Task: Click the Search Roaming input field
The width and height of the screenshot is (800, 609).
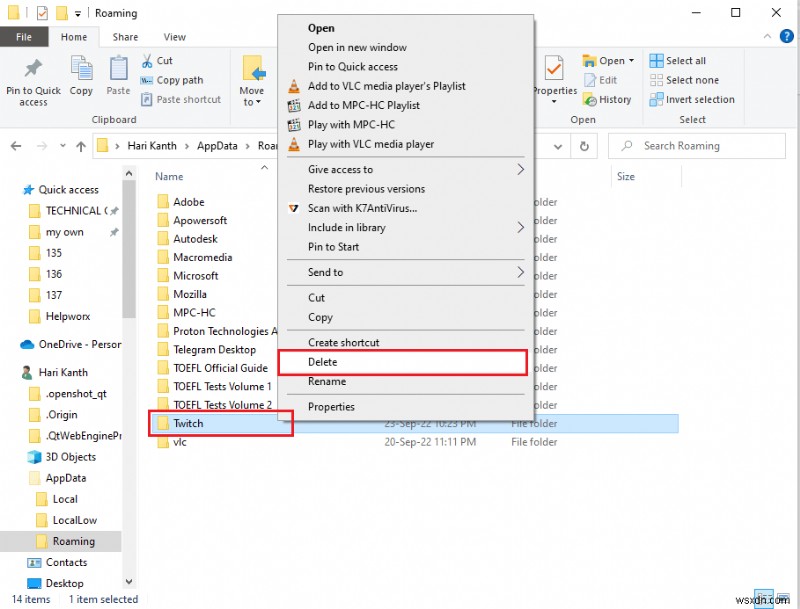Action: click(710, 146)
